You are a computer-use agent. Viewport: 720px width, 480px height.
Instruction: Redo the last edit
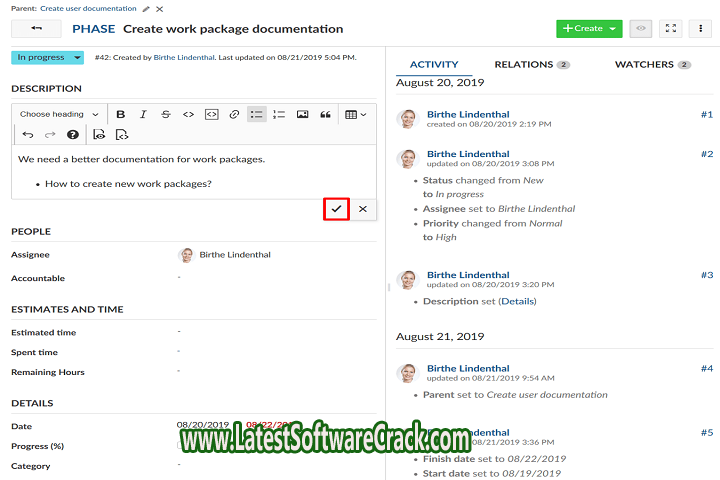pyautogui.click(x=50, y=135)
